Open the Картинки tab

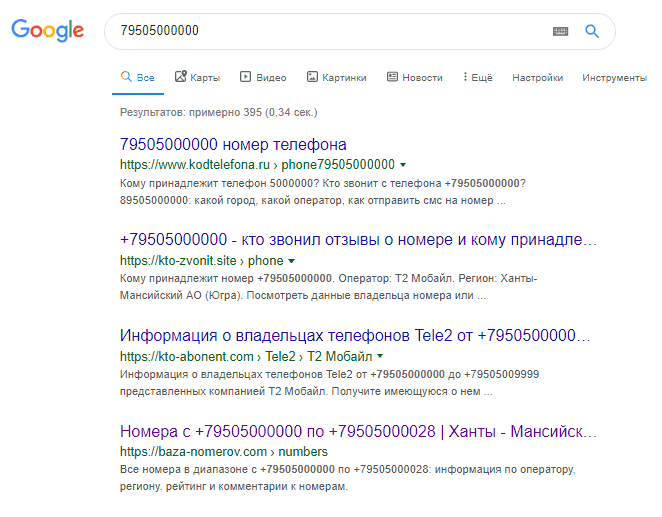(x=336, y=78)
